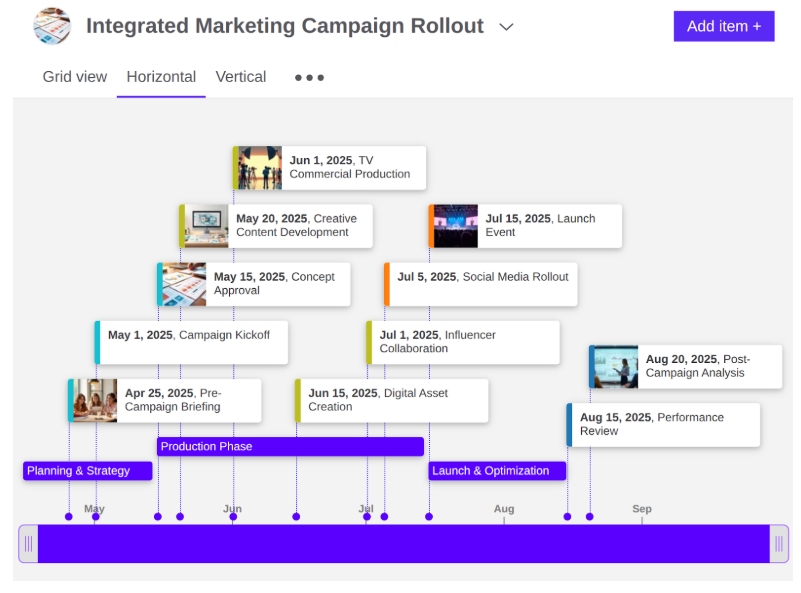Click the left handle of the timeline range slider

pyautogui.click(x=28, y=543)
